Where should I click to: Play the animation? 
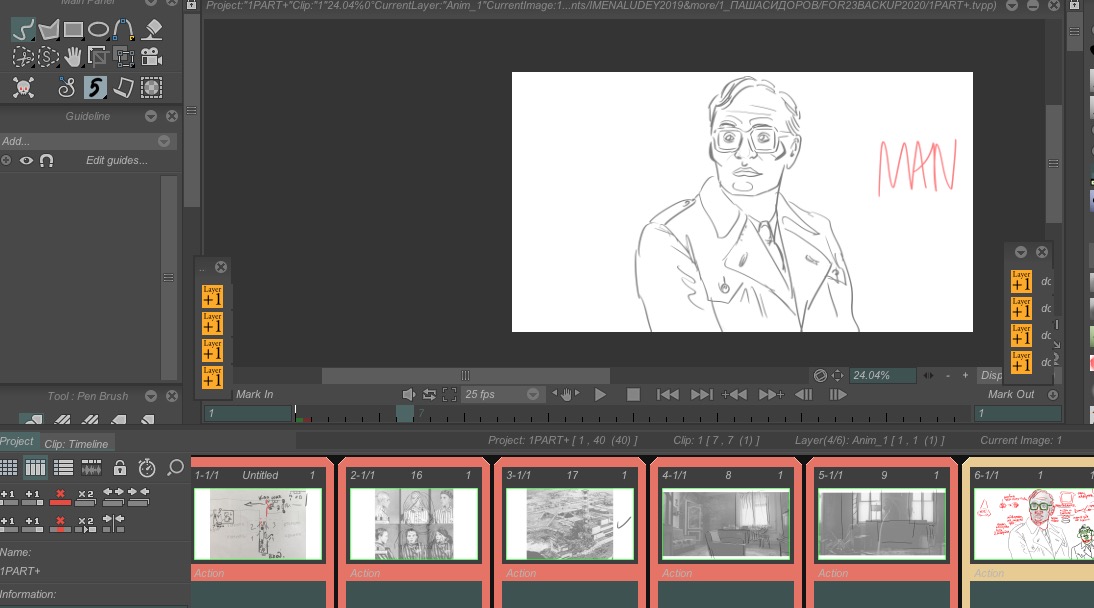[600, 394]
